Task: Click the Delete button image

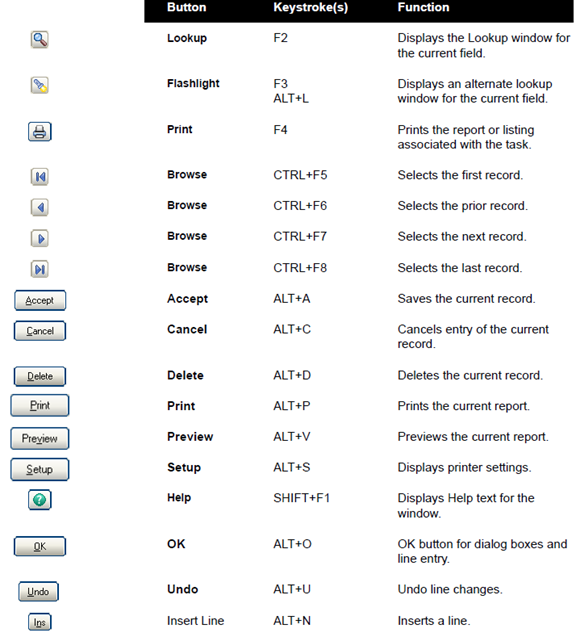Action: pyautogui.click(x=40, y=376)
